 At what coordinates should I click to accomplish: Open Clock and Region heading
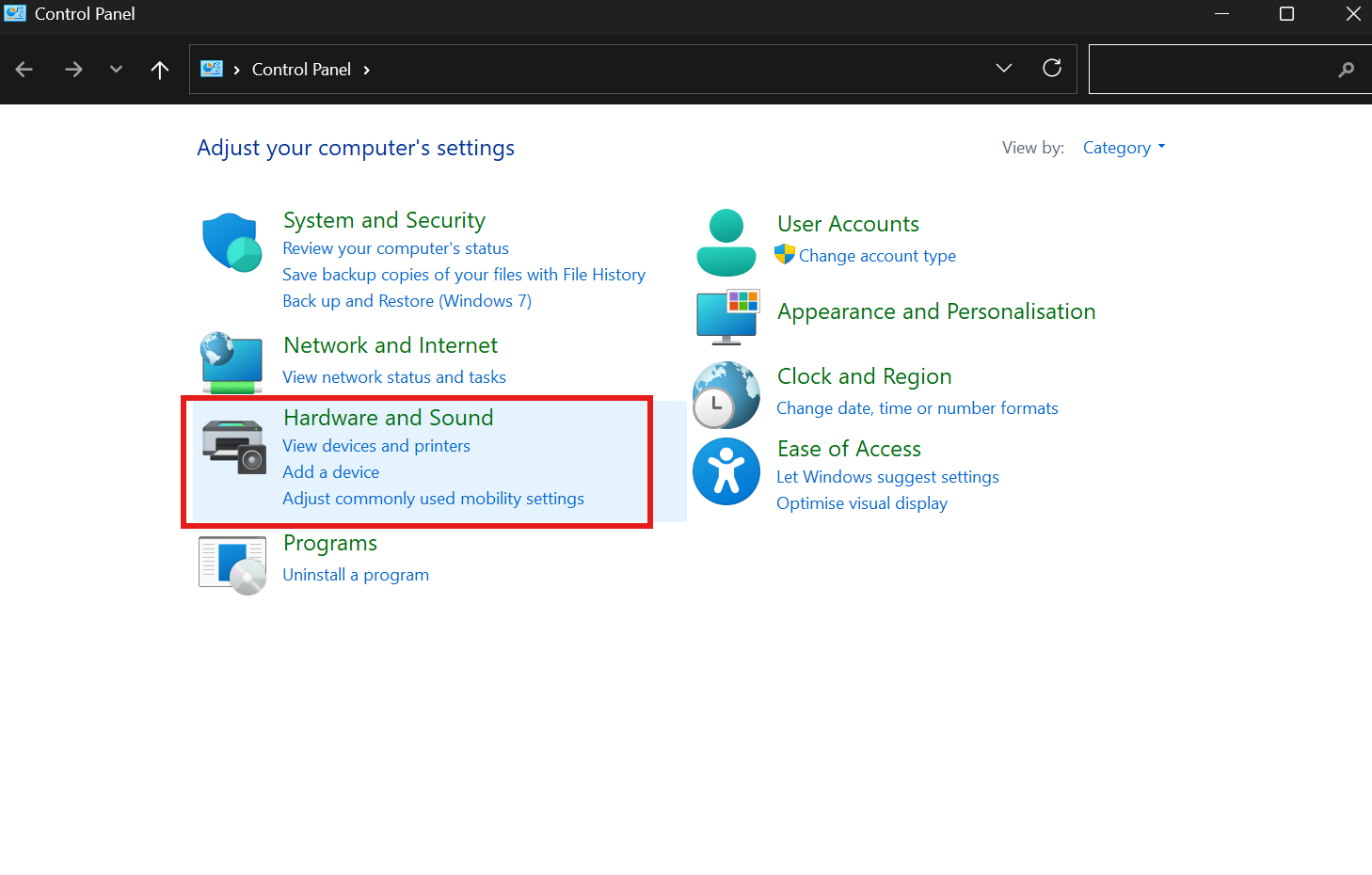pos(864,376)
